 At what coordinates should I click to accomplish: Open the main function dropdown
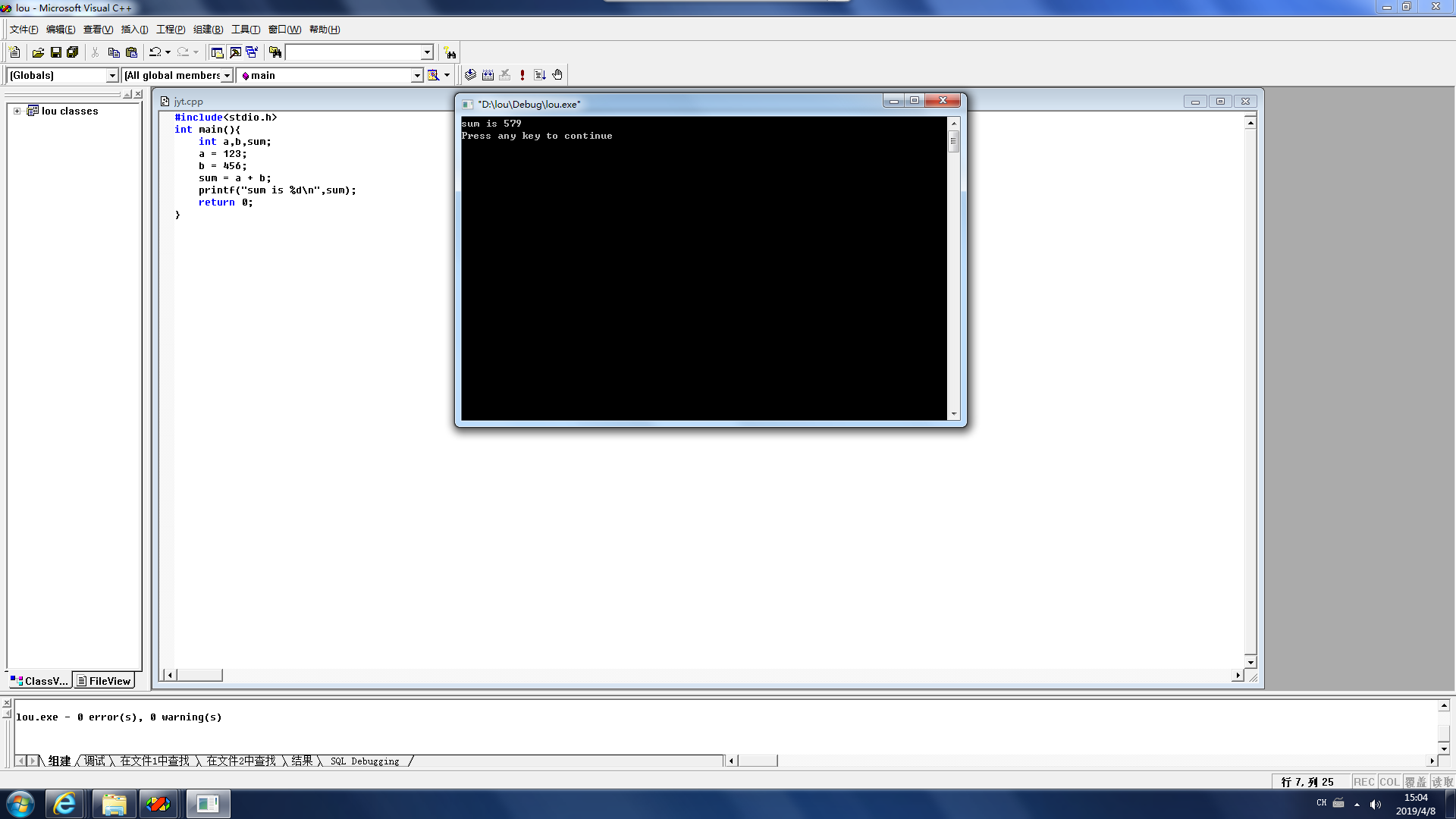point(416,75)
